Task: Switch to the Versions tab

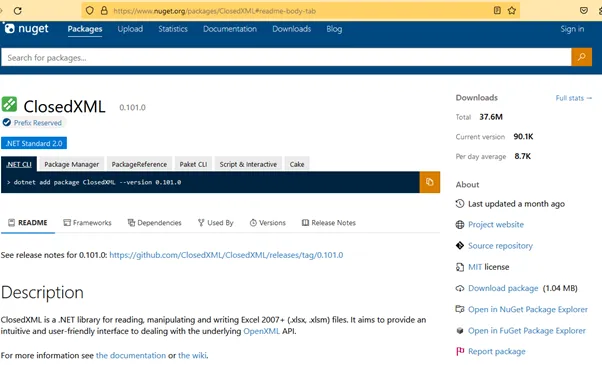Action: tap(268, 223)
